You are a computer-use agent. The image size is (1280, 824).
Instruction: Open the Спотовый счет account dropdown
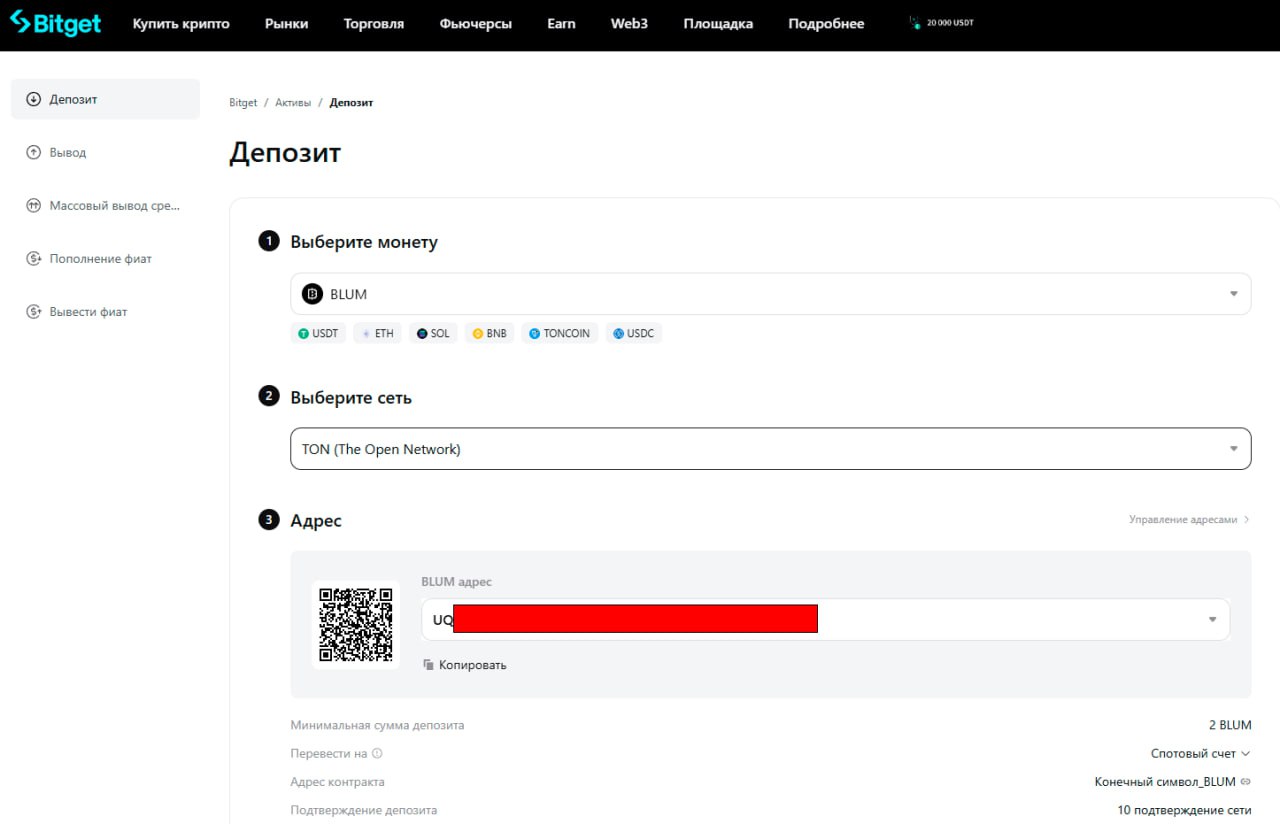pyautogui.click(x=1200, y=754)
